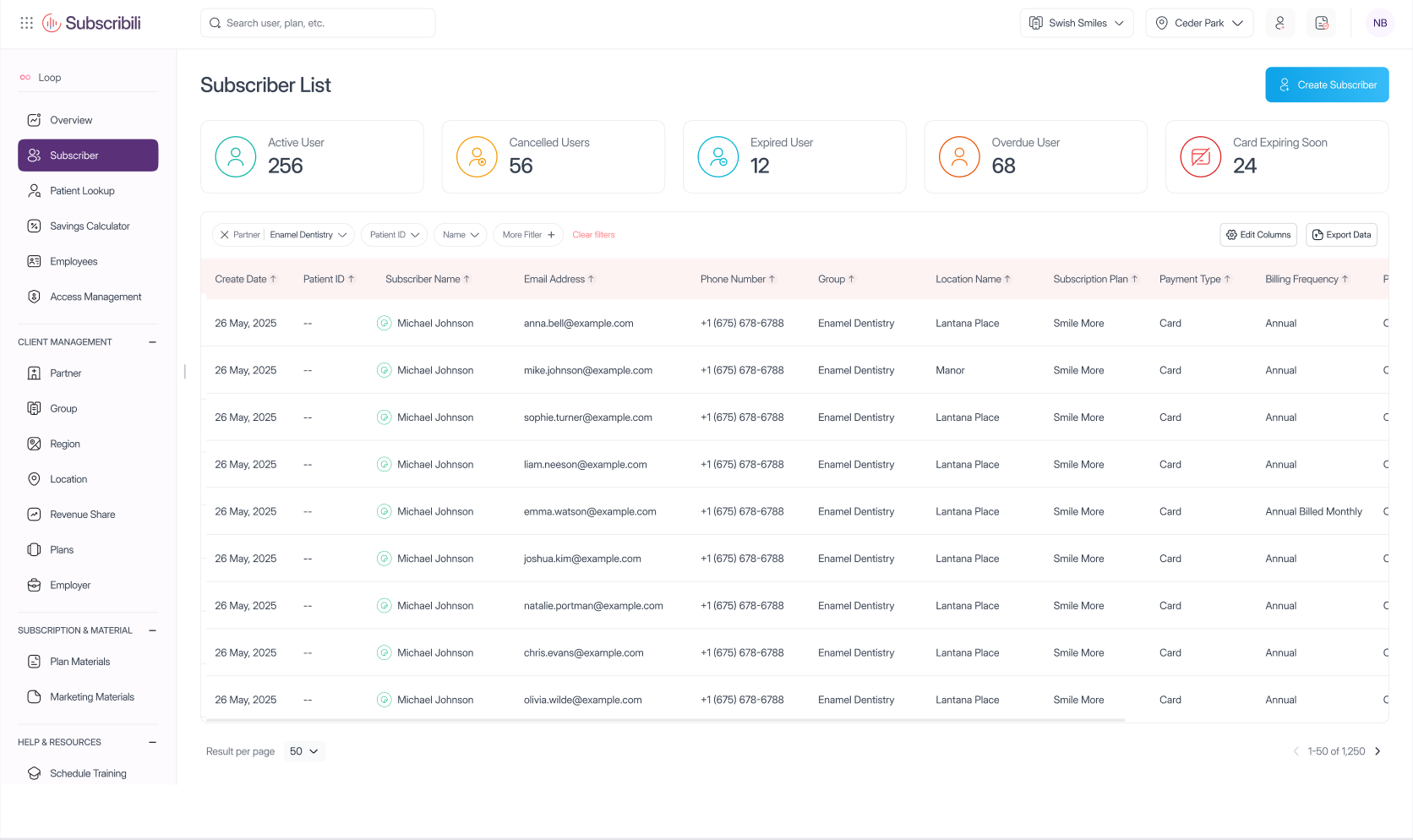The width and height of the screenshot is (1413, 840).
Task: Remove the Partner filter with X icon
Action: coord(224,235)
